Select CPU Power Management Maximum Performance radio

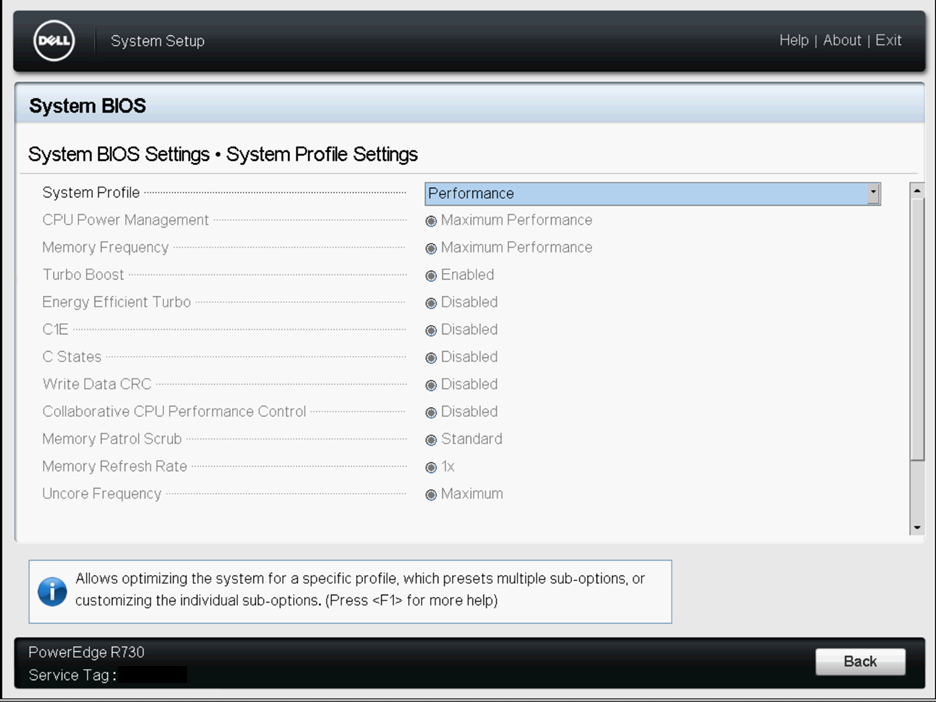[431, 221]
